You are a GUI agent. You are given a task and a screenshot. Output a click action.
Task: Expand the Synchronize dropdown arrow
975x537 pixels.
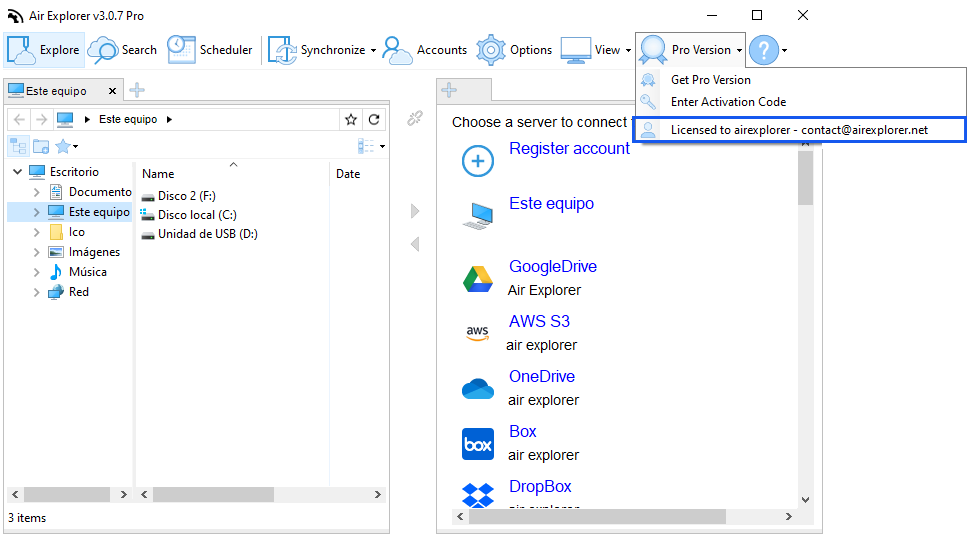[x=373, y=50]
